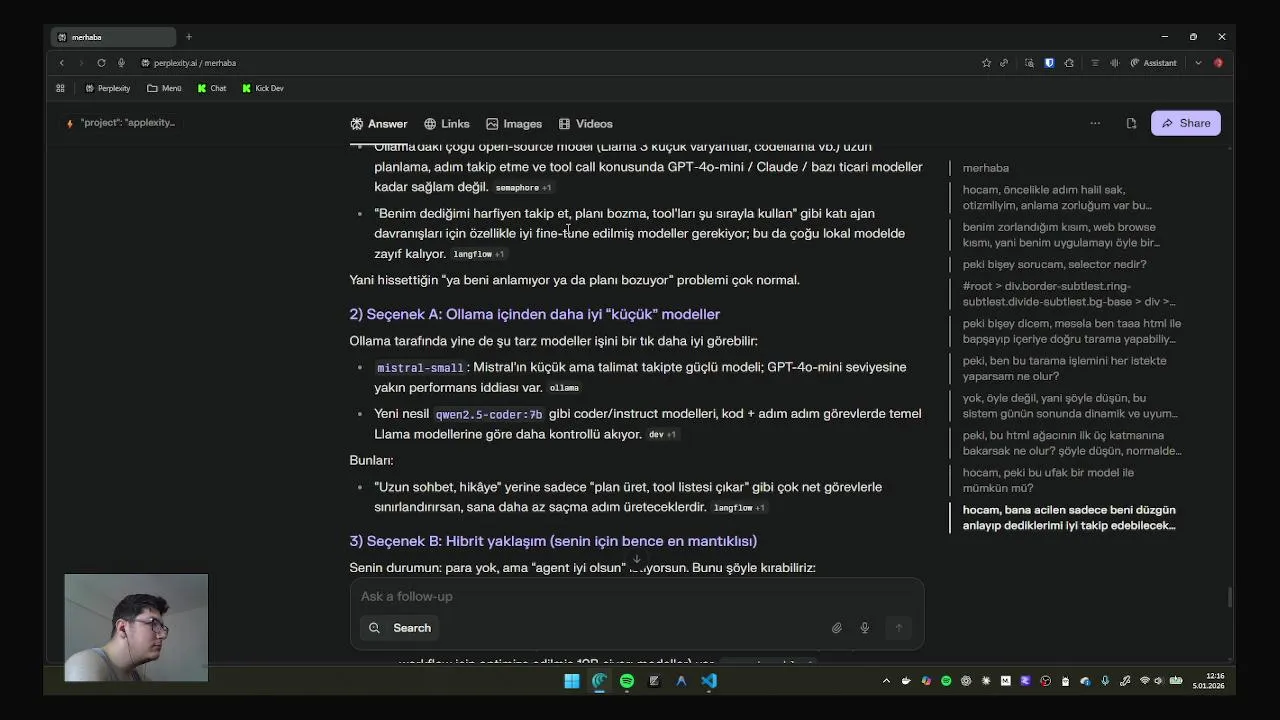Jump to 'peki bişey sorucam, selector nedir?' in outline
This screenshot has width=1280, height=720.
click(1054, 264)
